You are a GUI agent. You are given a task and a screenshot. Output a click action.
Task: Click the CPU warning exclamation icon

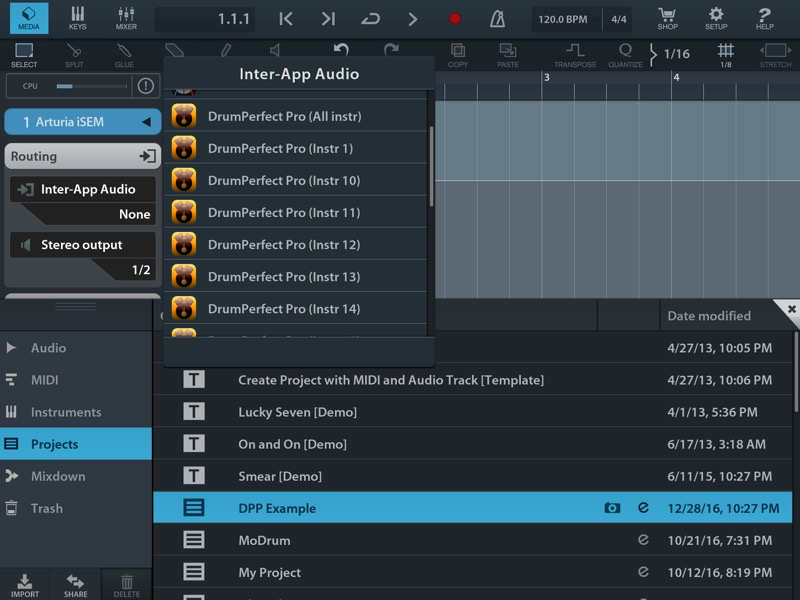point(145,86)
